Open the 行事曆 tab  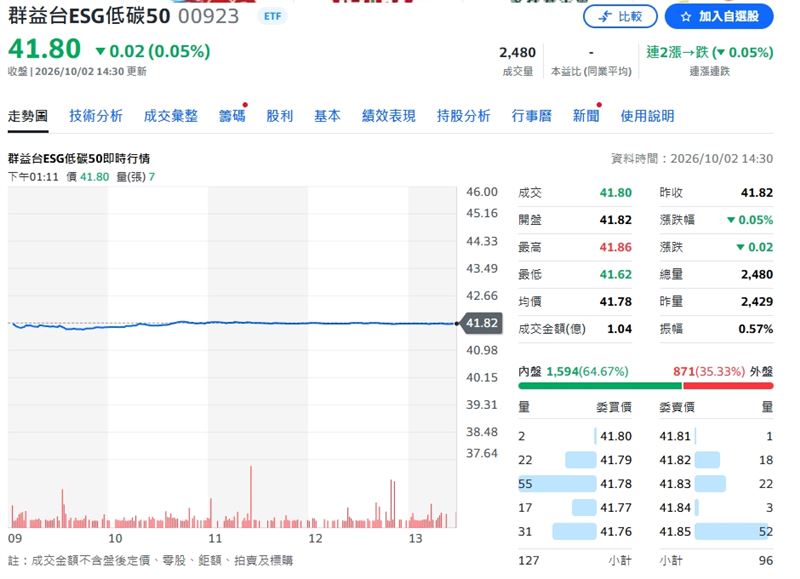[x=532, y=116]
